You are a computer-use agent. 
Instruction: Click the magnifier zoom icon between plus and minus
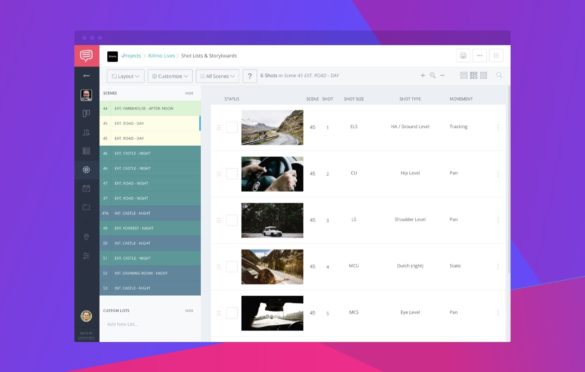point(432,75)
